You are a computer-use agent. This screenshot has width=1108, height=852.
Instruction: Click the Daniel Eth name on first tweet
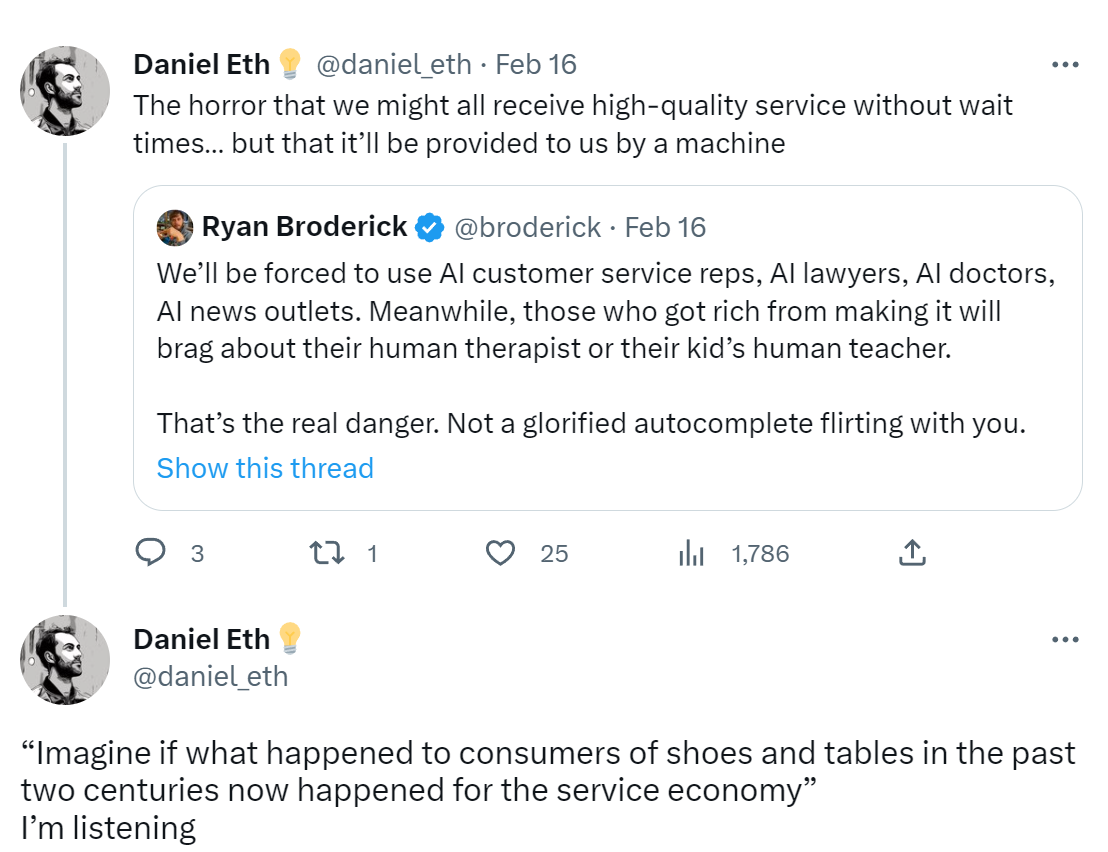(x=201, y=64)
